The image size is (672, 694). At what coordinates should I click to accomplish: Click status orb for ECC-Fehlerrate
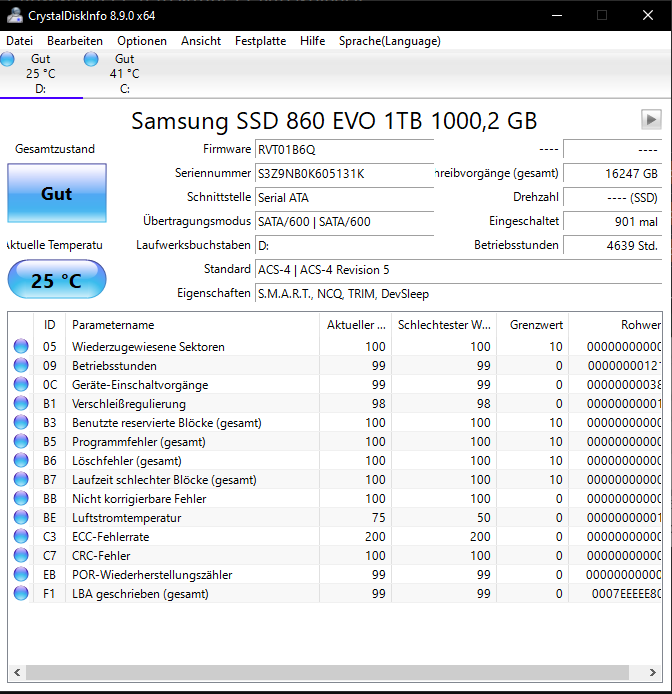click(x=21, y=536)
